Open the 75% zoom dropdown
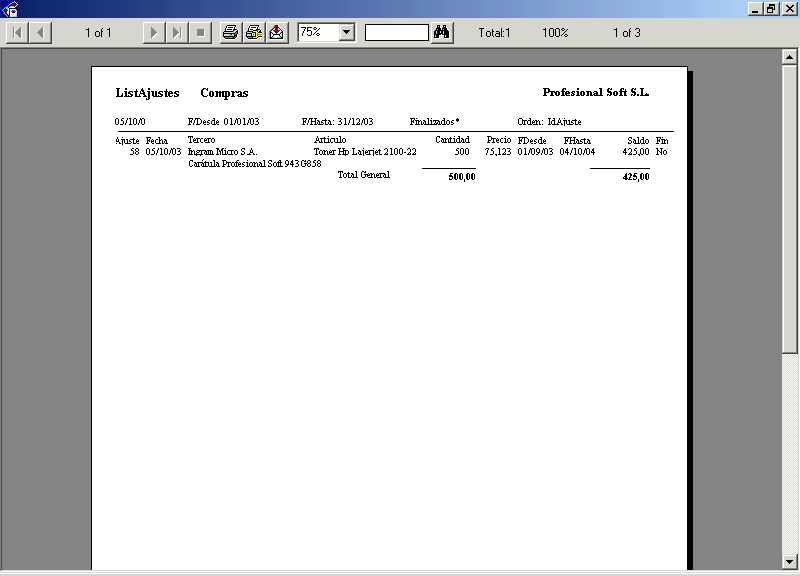This screenshot has height=576, width=800. click(x=347, y=33)
